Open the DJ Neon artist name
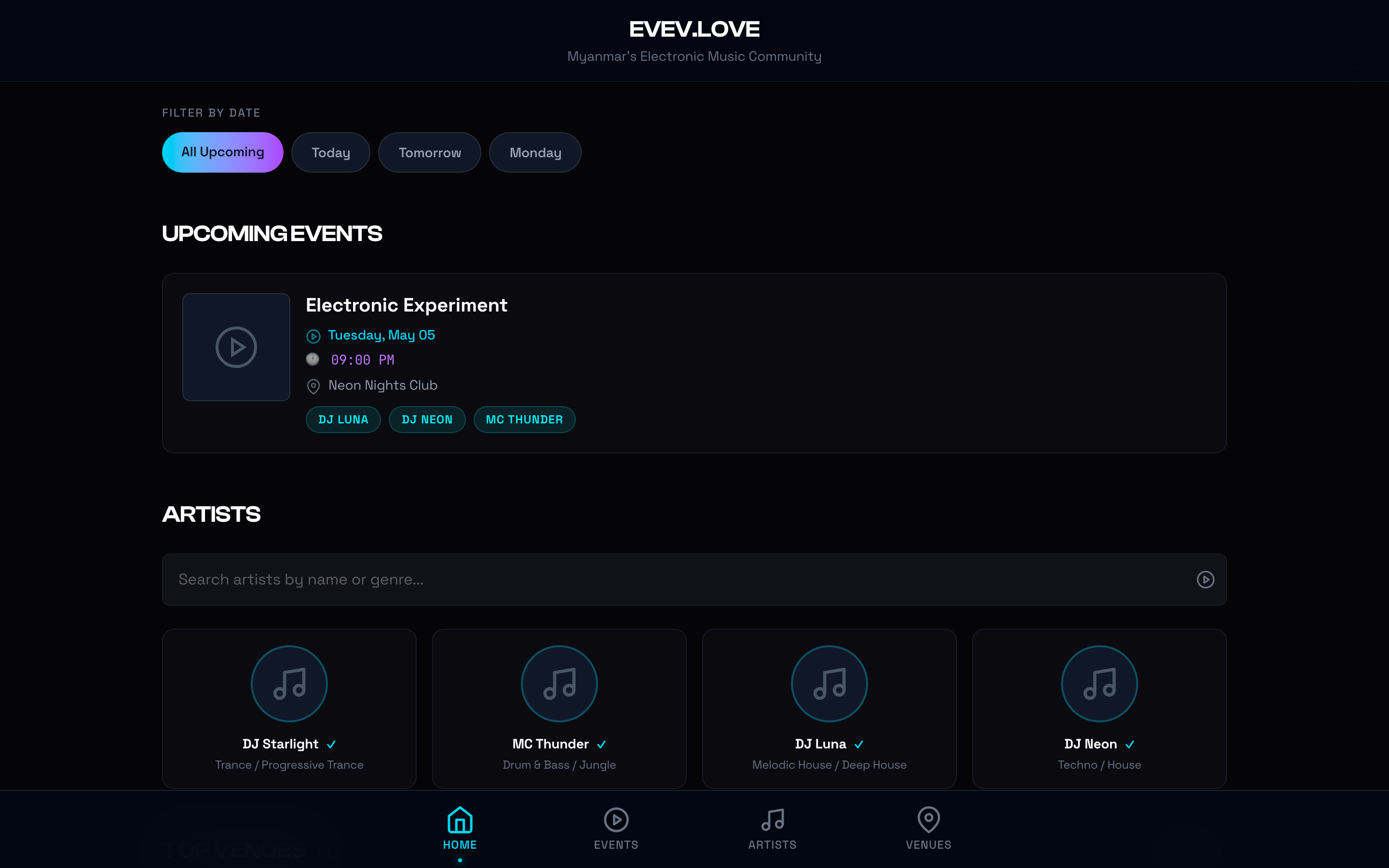This screenshot has height=868, width=1389. click(x=1090, y=744)
